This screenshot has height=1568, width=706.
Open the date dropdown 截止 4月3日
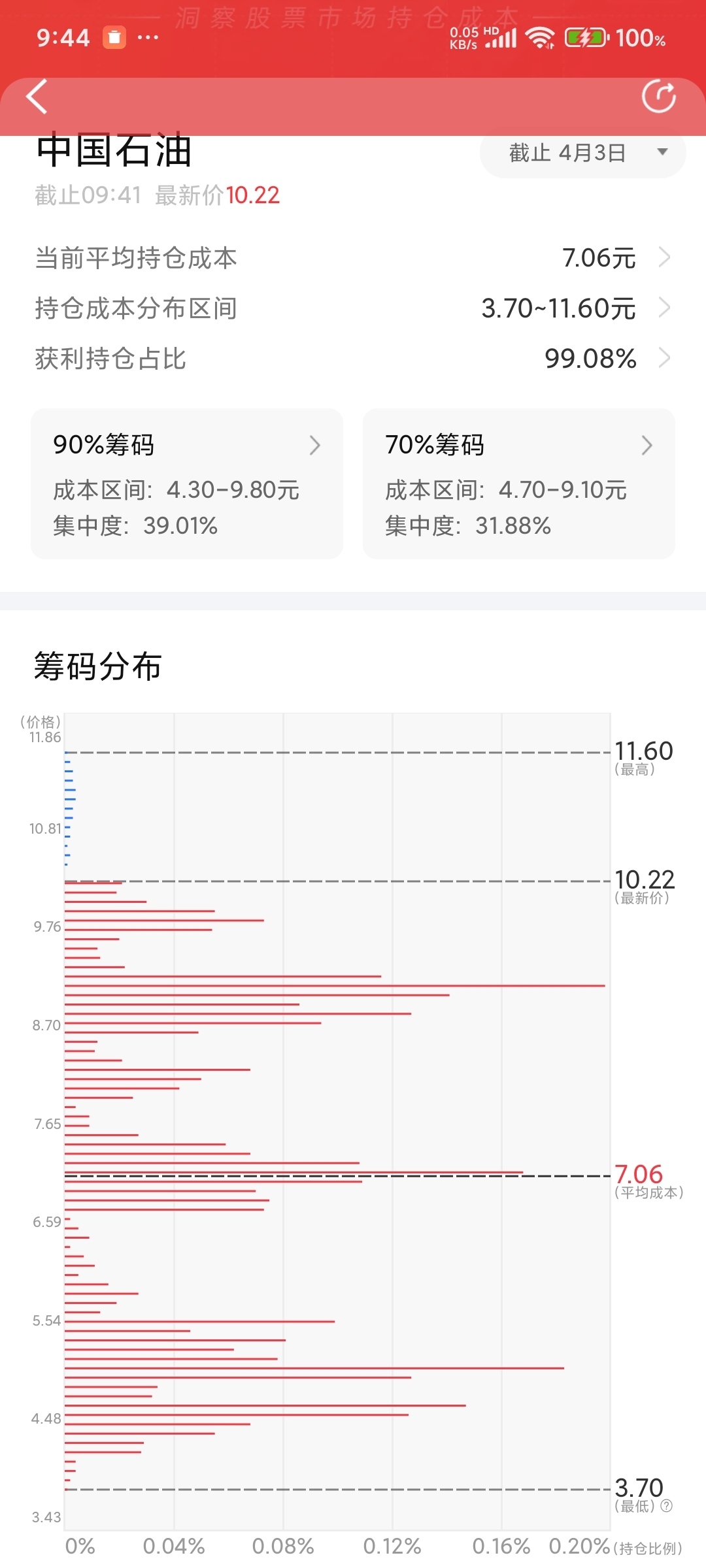tap(582, 153)
